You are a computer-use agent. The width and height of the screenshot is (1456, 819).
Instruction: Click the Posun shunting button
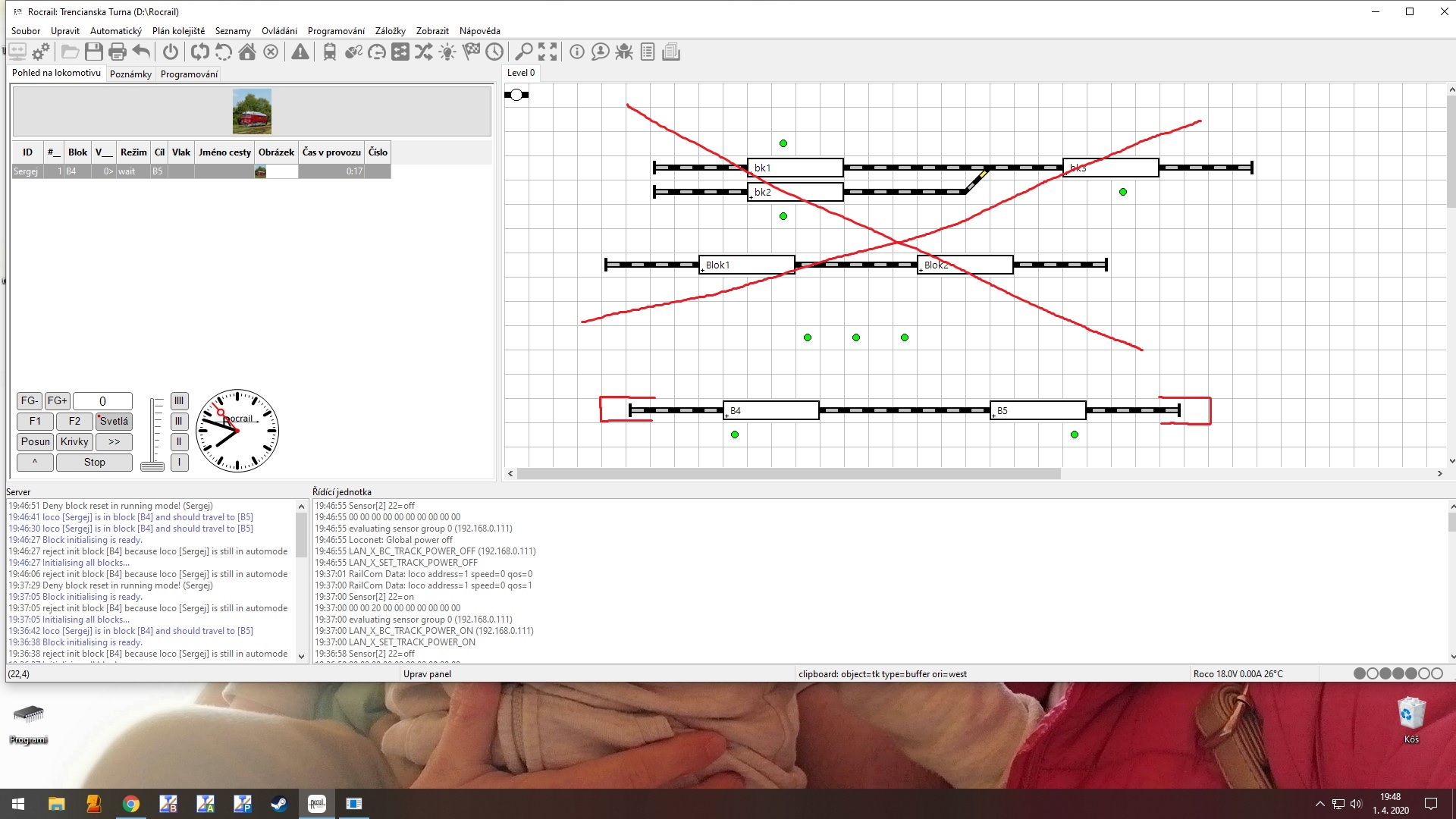point(35,442)
